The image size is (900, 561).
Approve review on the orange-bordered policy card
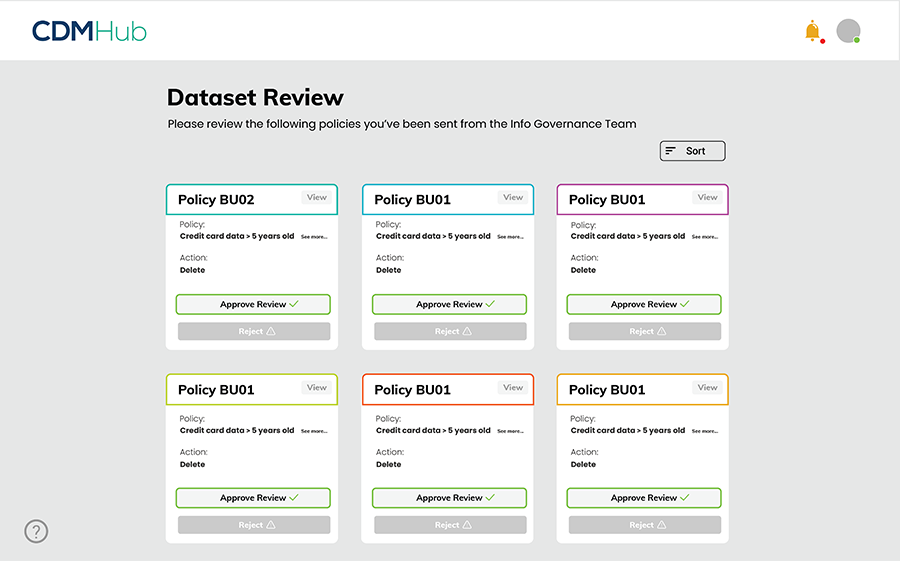[x=644, y=498]
